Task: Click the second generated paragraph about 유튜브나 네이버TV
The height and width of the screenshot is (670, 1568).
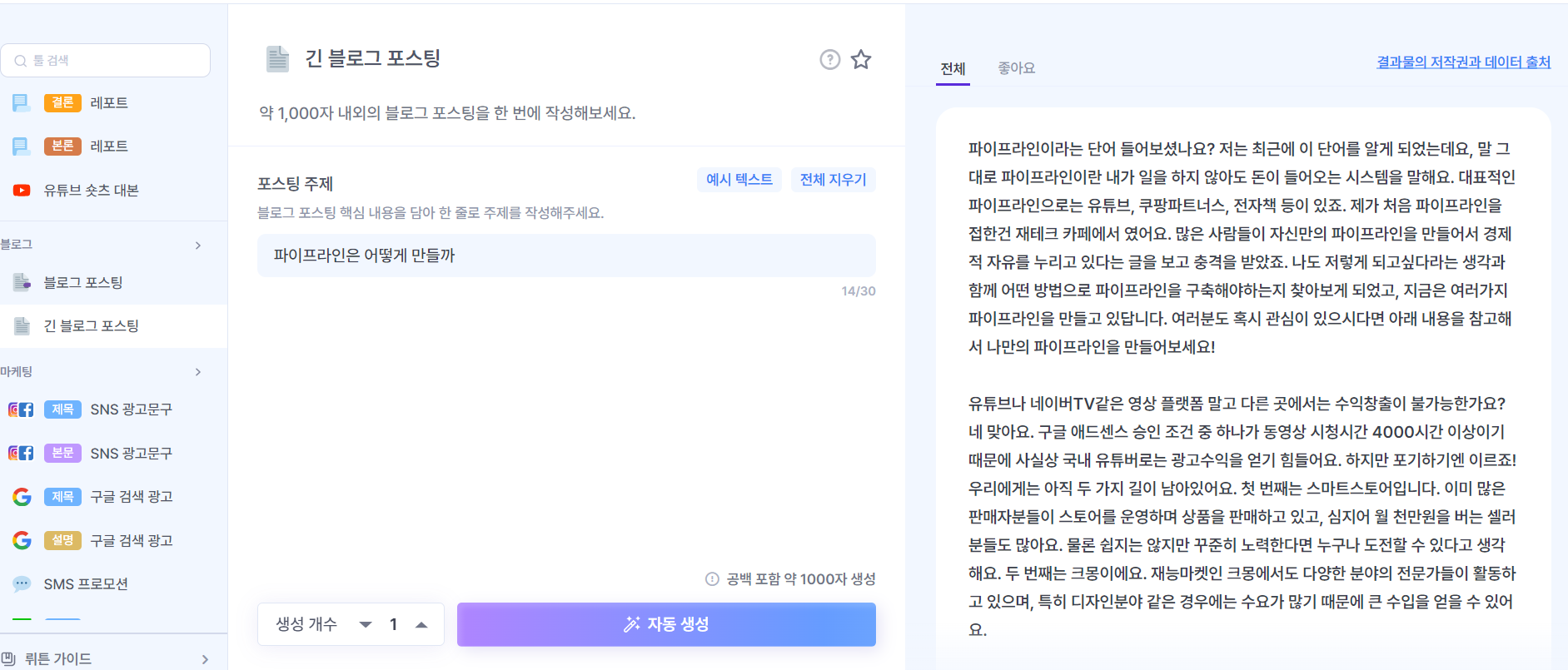Action: 1242,517
